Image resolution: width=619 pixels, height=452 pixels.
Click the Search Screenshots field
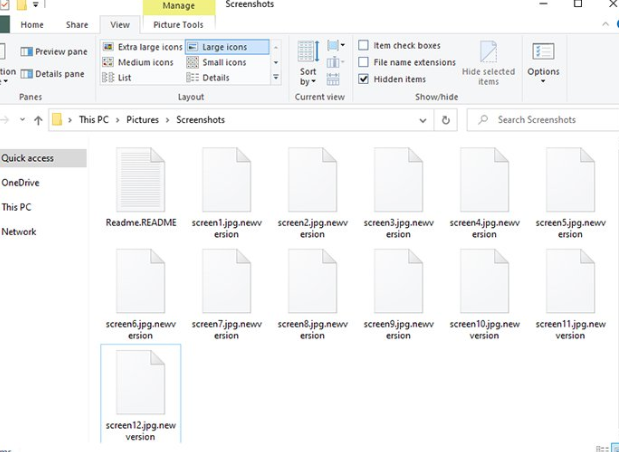click(545, 120)
